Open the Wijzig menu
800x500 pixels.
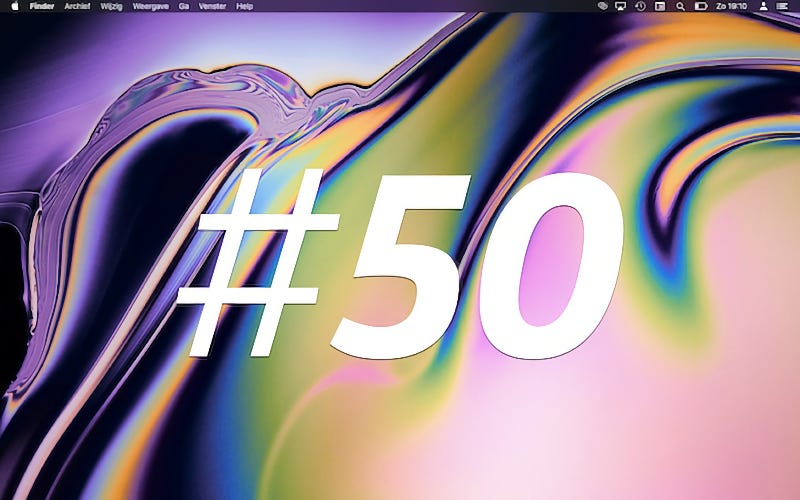click(111, 6)
